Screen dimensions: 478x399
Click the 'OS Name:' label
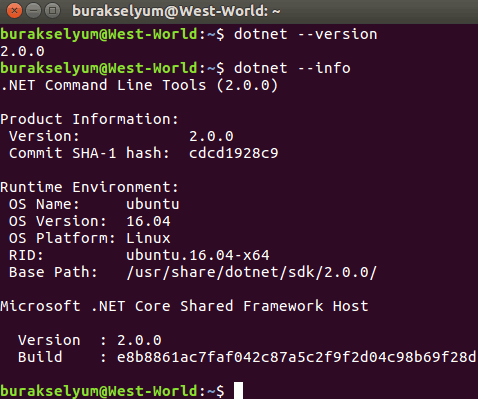point(44,204)
